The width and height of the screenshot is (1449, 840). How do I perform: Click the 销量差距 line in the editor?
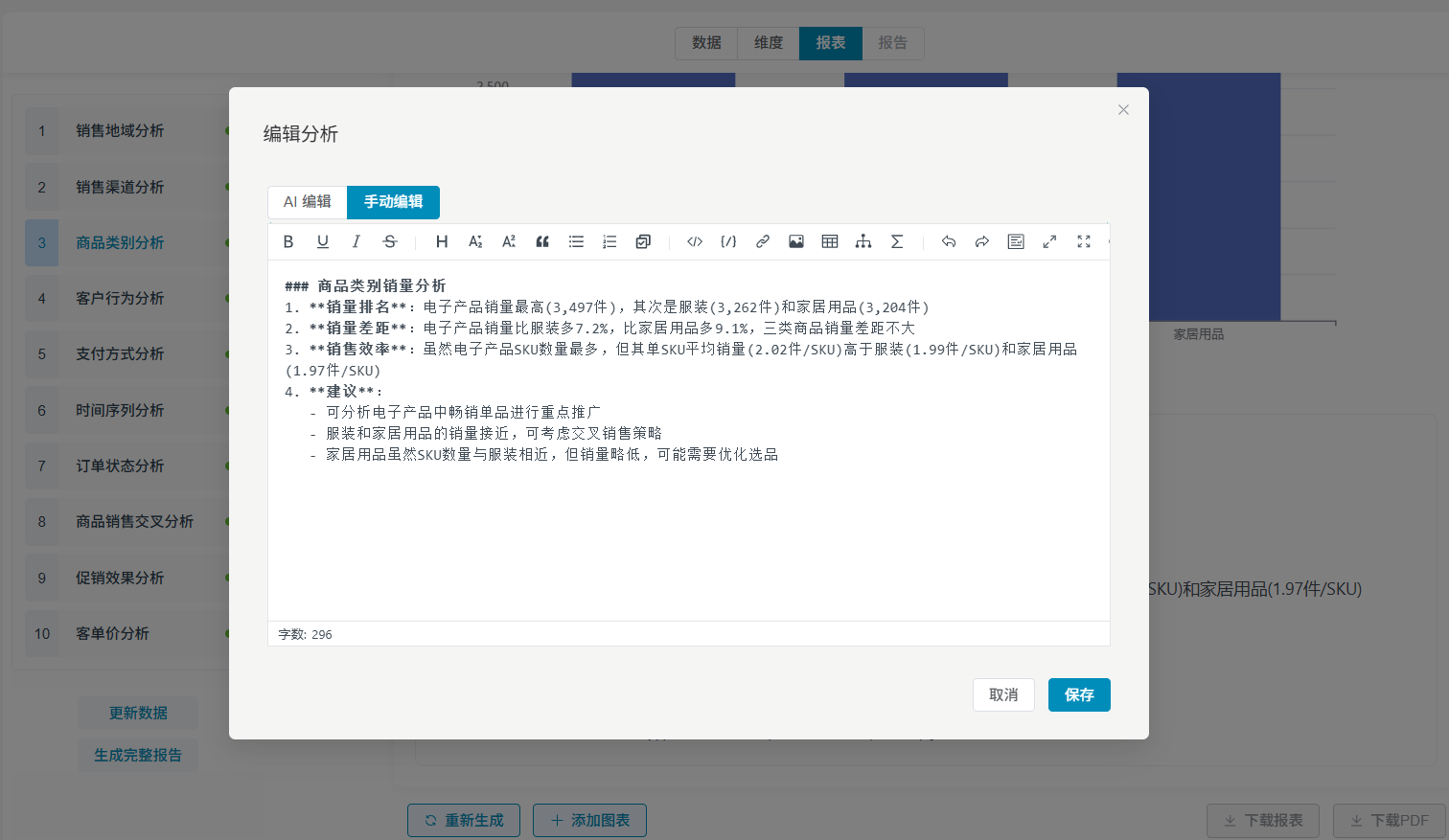[600, 328]
